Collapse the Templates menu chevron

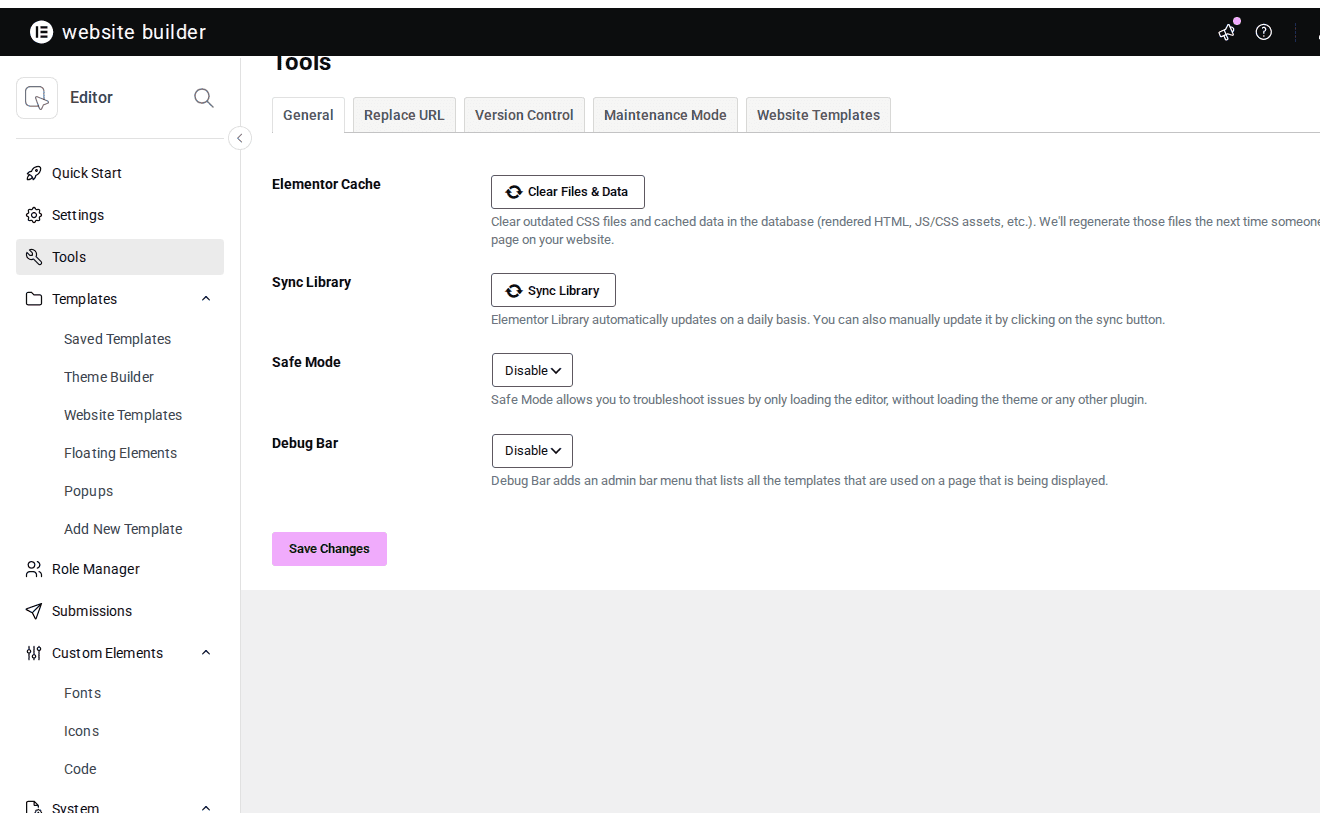[206, 299]
